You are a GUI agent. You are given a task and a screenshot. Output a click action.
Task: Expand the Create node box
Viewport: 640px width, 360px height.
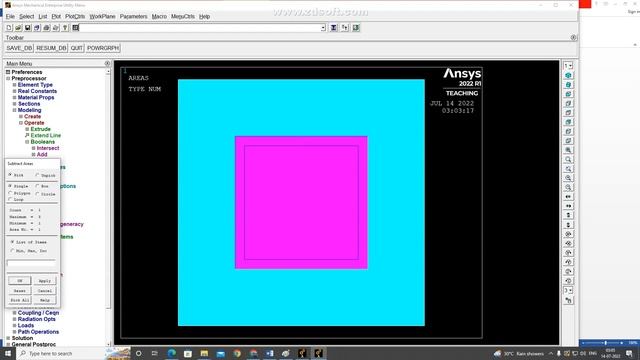(21, 116)
